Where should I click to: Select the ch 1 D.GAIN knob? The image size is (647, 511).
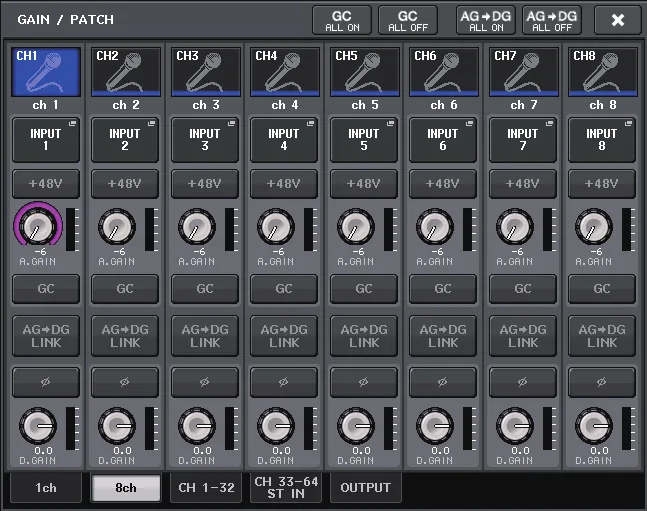click(x=38, y=426)
